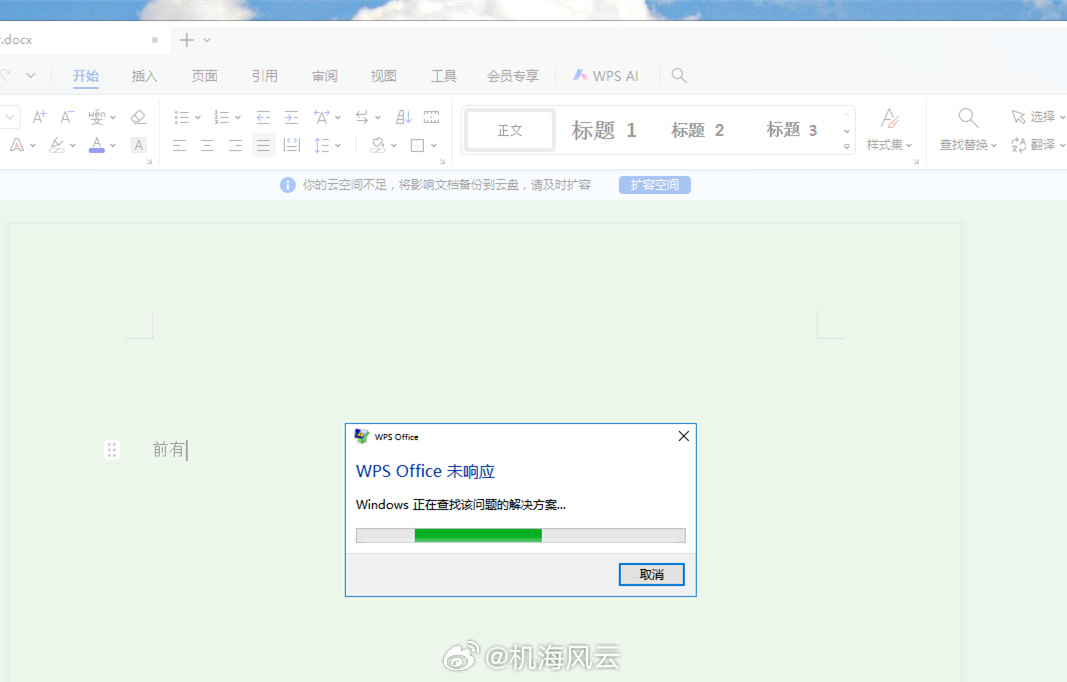Apply distributed alignment icon
Viewport: 1067px width, 682px height.
[292, 145]
